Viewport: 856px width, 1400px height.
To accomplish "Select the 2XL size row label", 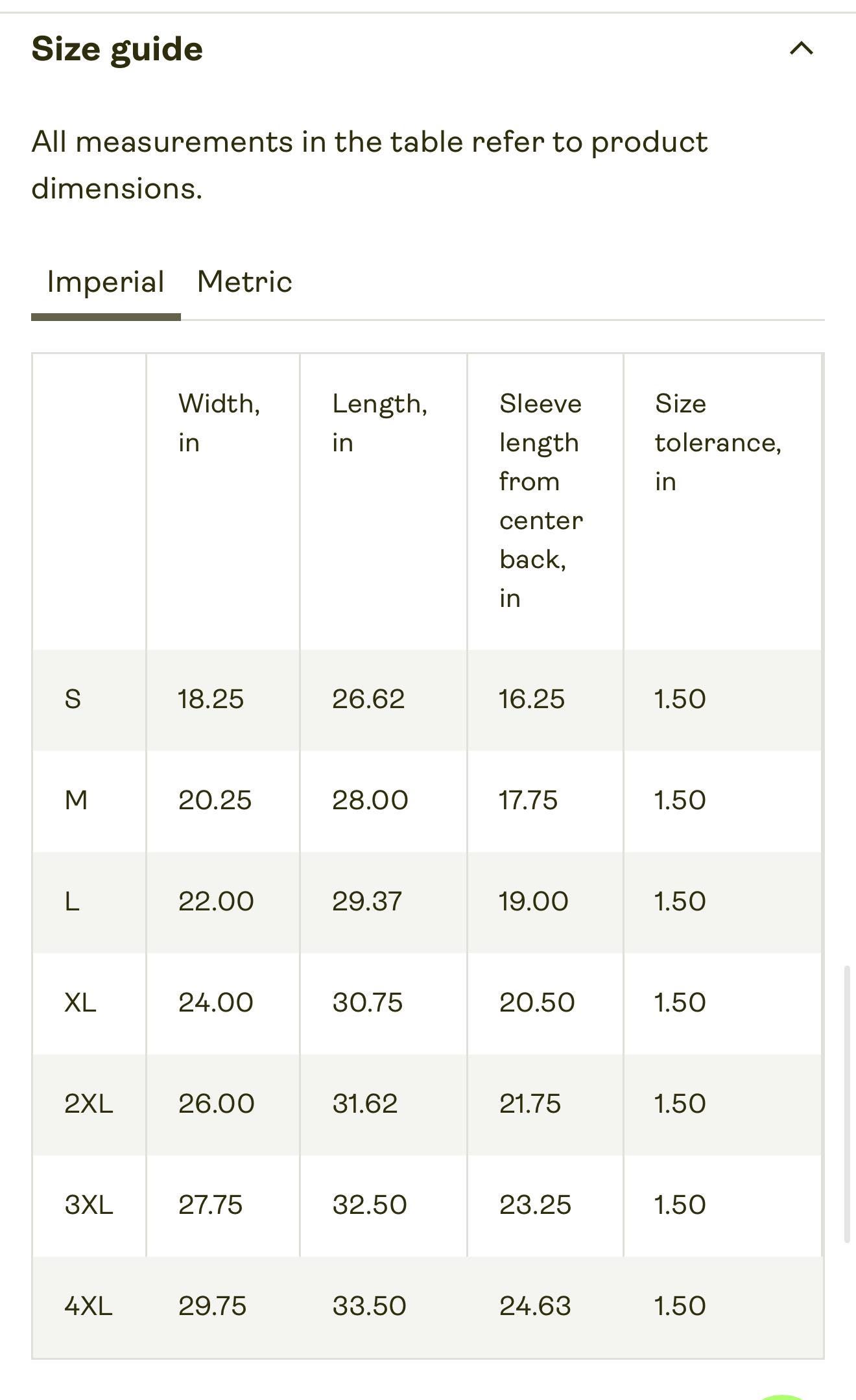I will (x=89, y=1104).
